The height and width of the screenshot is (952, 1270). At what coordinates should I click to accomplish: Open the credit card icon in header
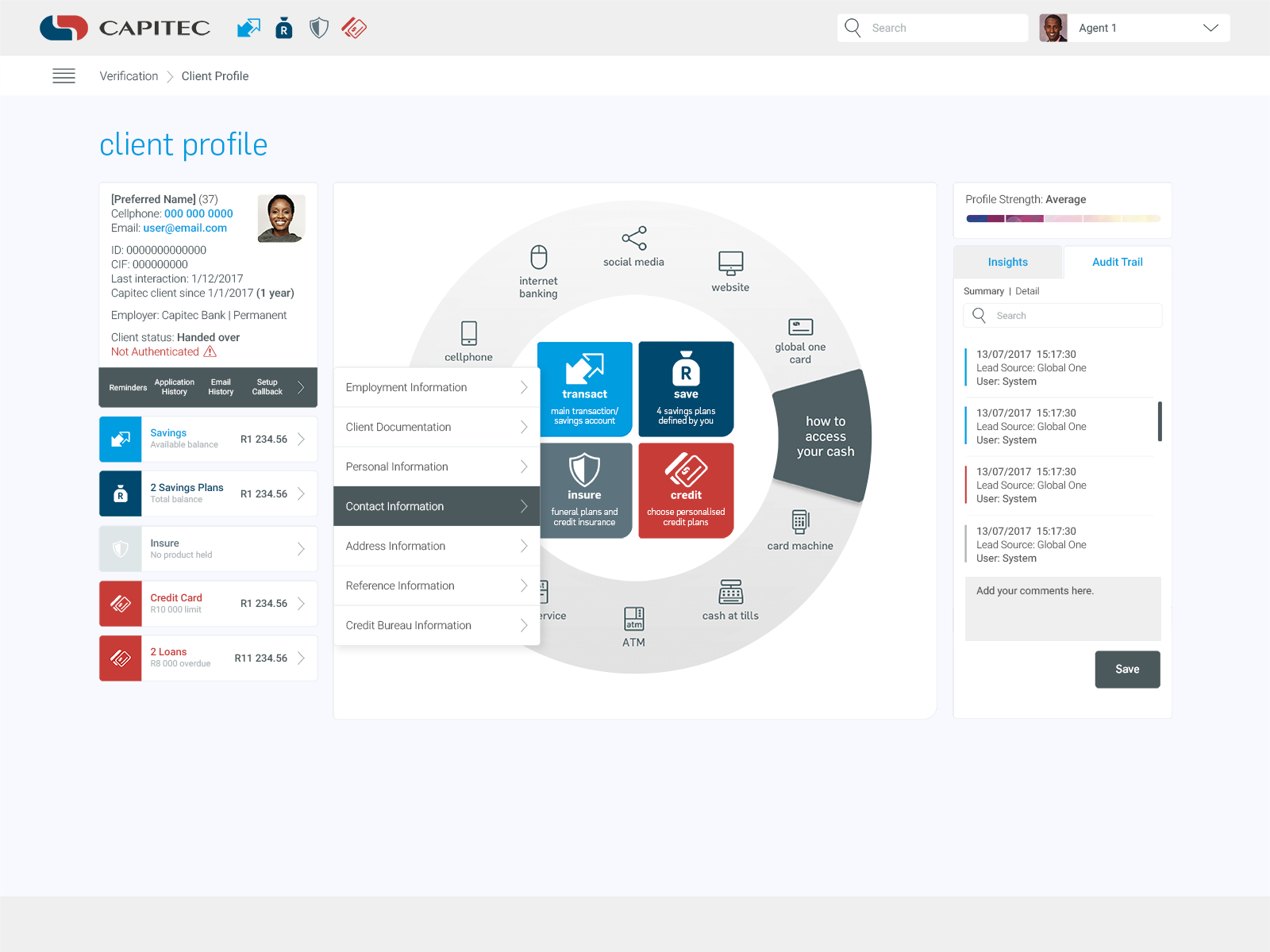click(x=354, y=29)
